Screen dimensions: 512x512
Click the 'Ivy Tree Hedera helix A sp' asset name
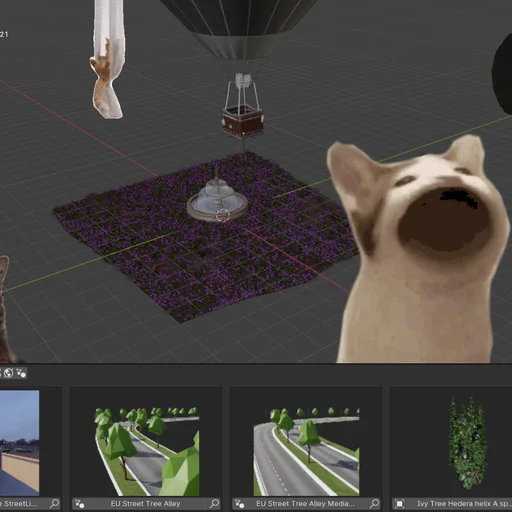click(464, 503)
